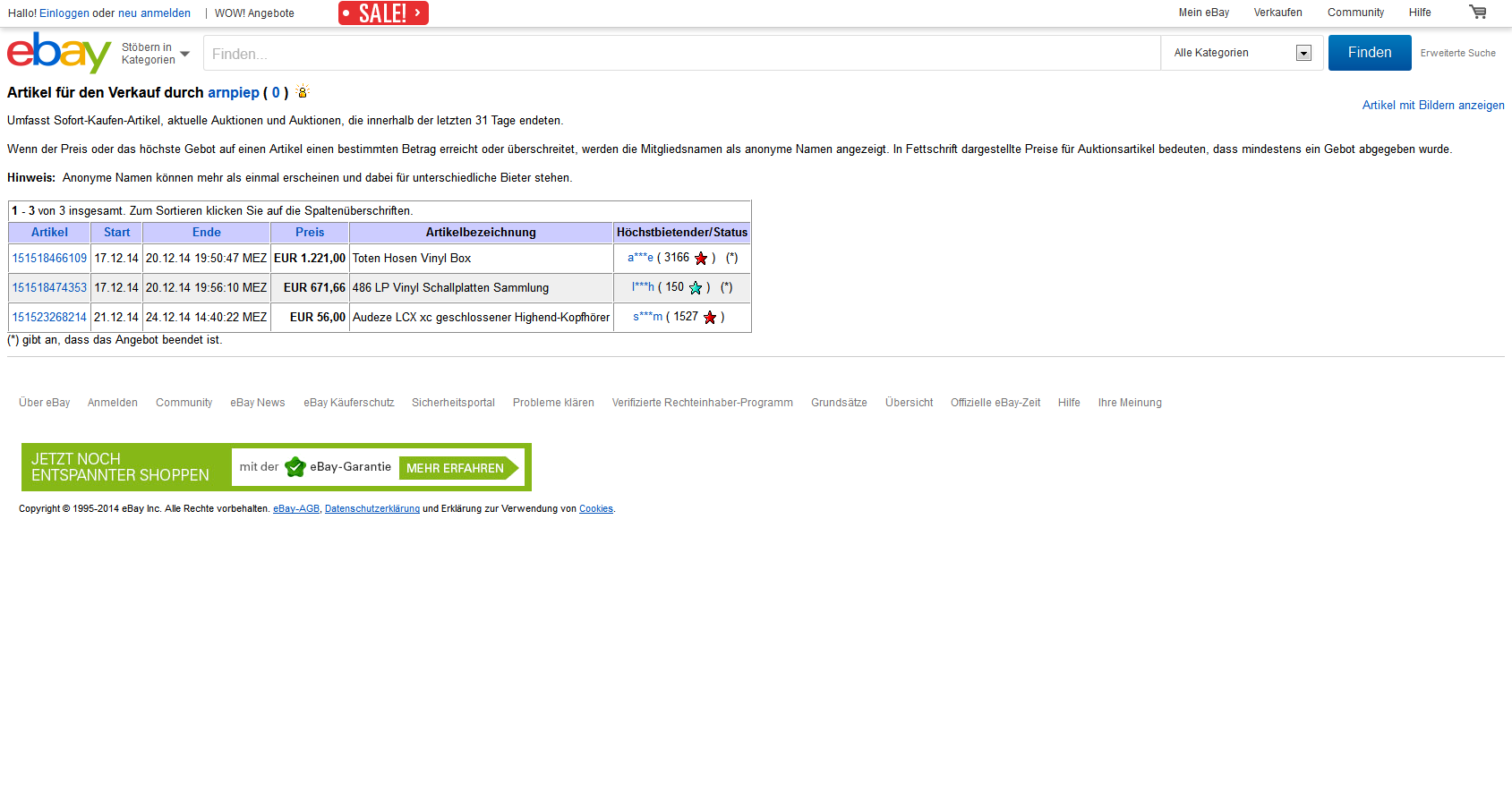Click bidder l***h link
The width and height of the screenshot is (1512, 809).
point(643,287)
